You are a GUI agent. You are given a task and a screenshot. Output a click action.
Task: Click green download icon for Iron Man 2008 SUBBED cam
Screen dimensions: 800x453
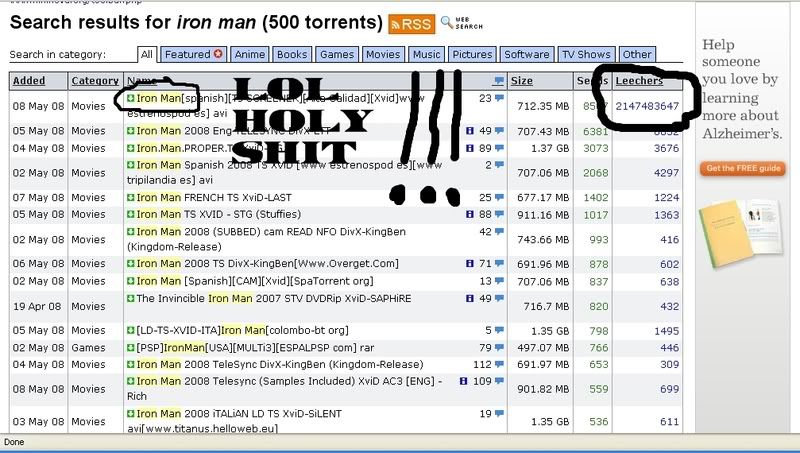131,232
